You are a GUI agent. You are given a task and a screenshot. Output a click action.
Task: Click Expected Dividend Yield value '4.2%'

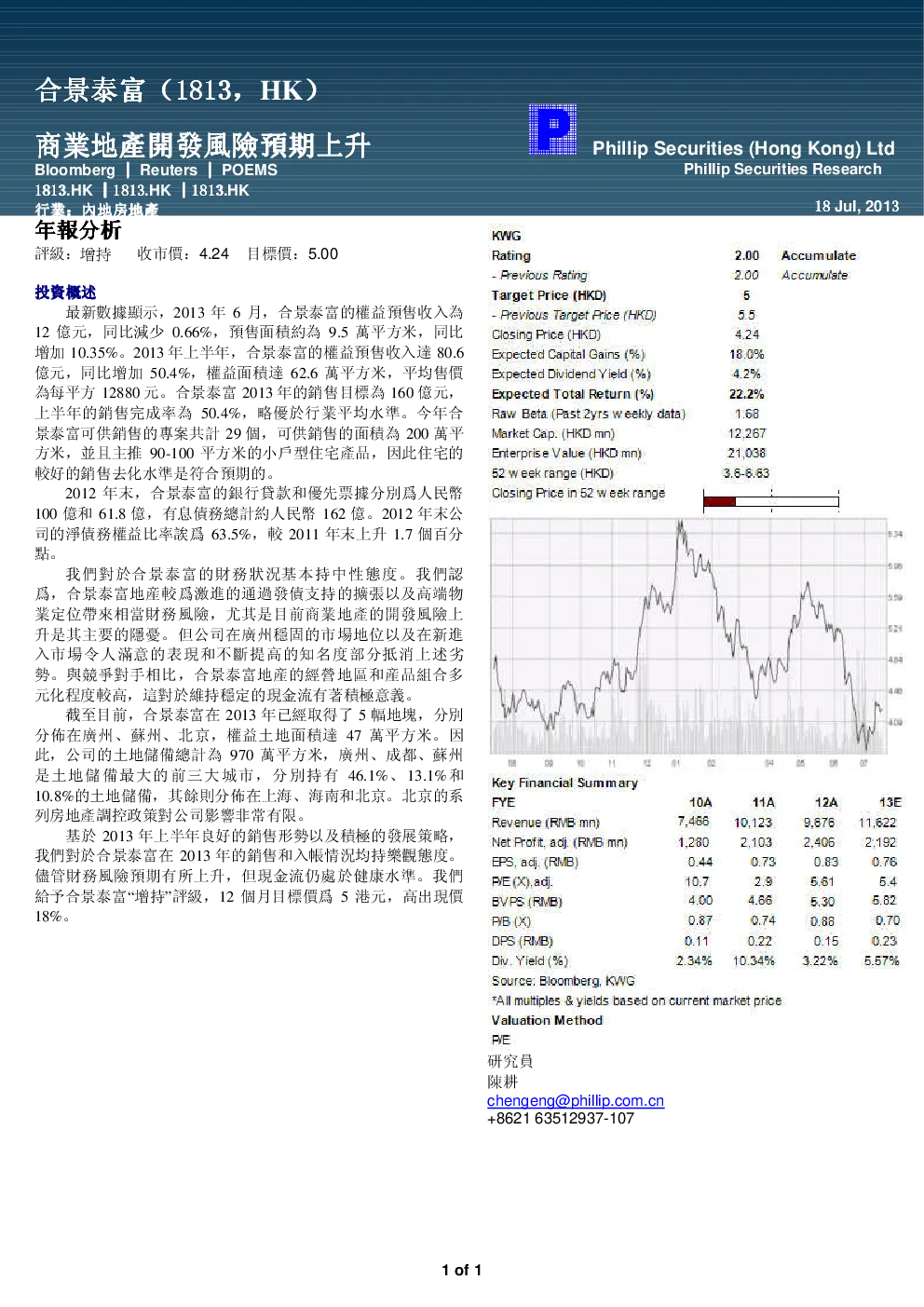tap(747, 374)
